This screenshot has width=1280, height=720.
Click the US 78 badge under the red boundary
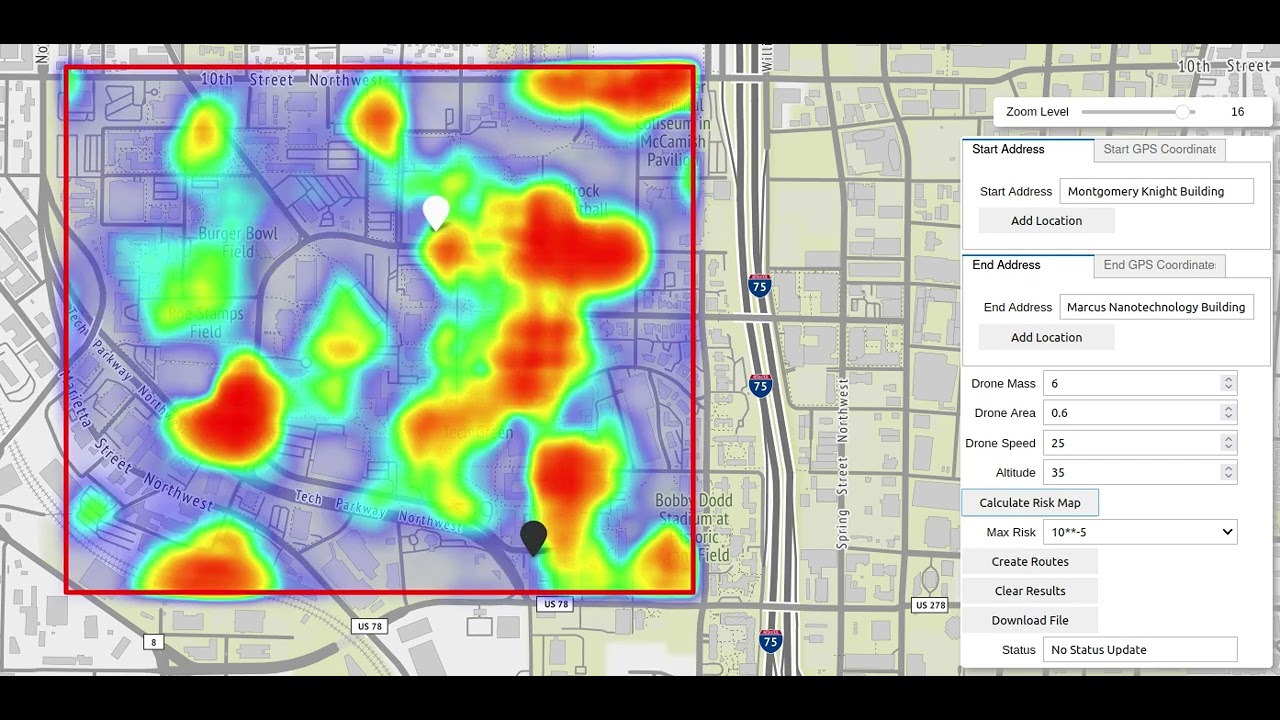click(554, 604)
